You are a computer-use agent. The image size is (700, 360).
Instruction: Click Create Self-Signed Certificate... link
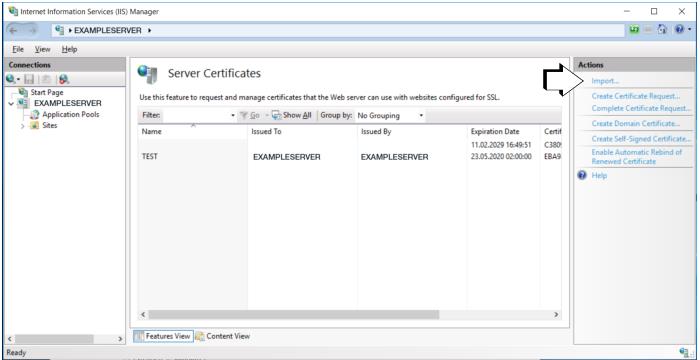pyautogui.click(x=641, y=139)
